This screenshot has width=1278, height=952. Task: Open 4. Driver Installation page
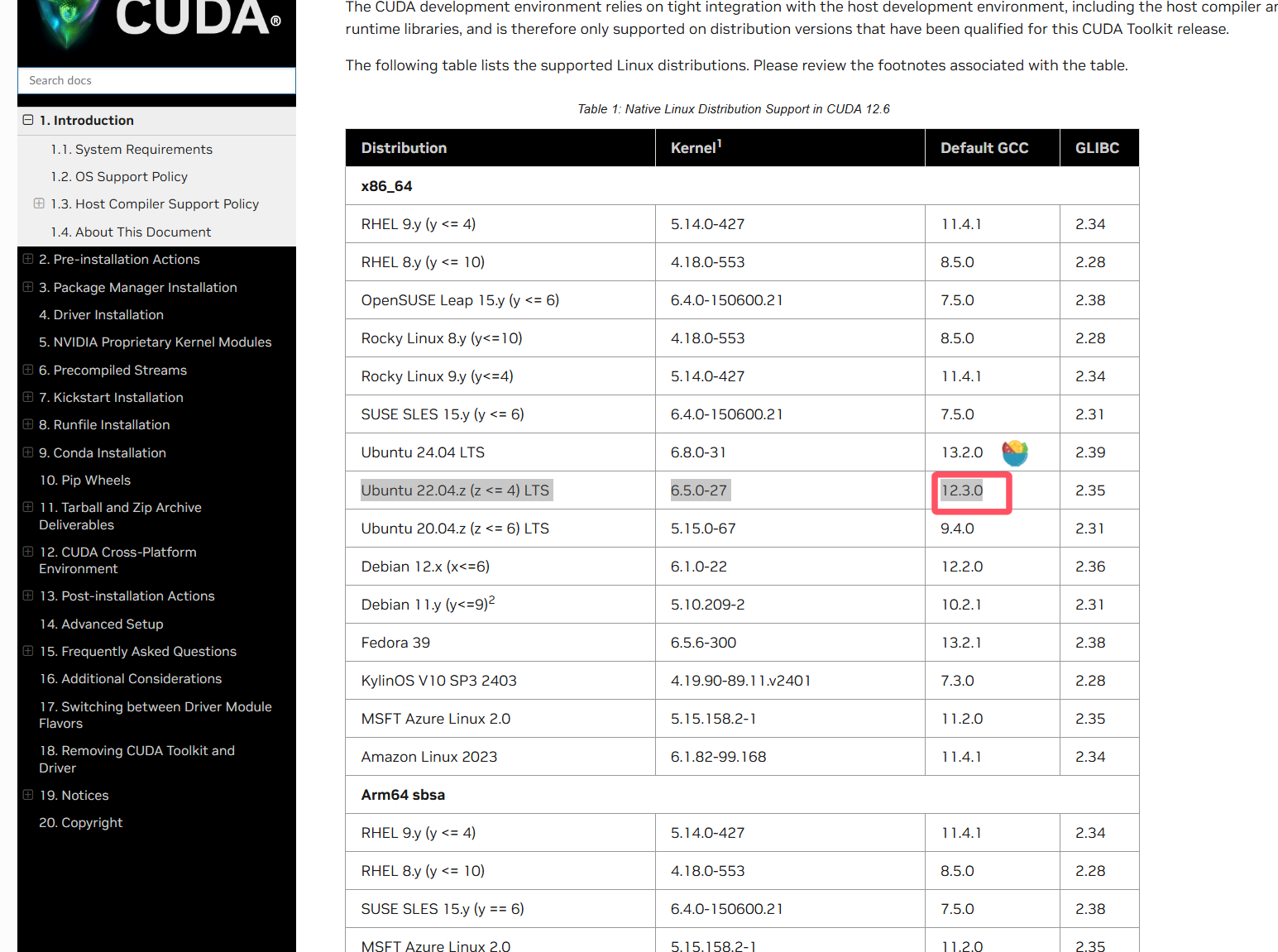point(101,314)
